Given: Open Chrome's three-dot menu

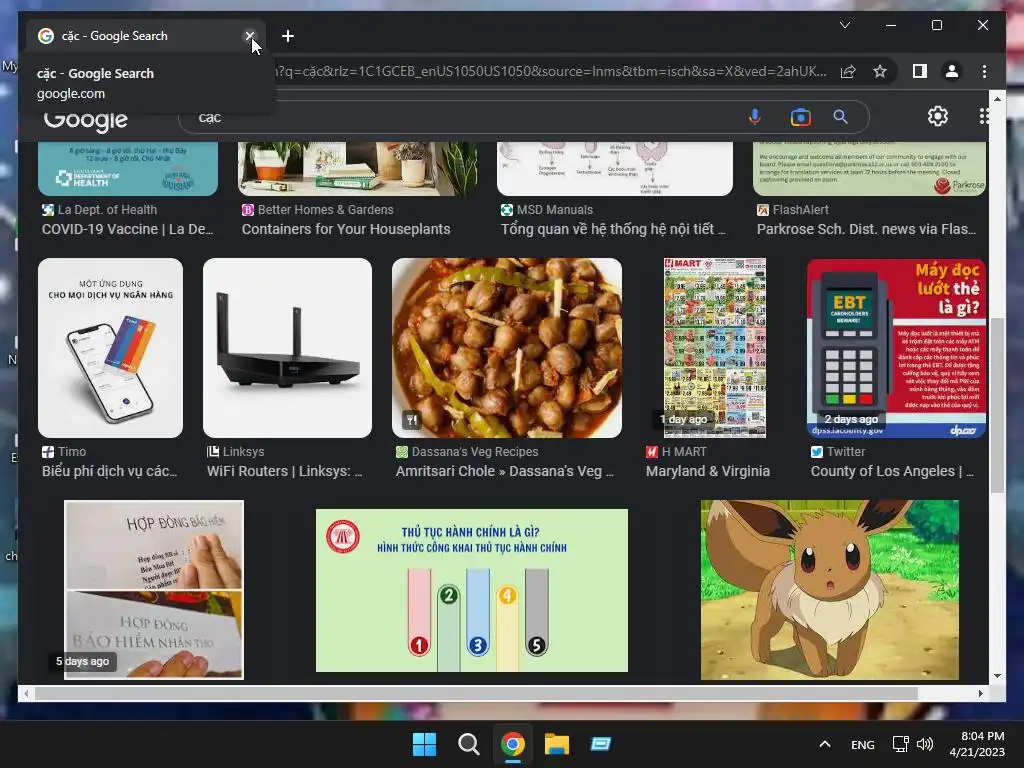Looking at the screenshot, I should tap(984, 71).
